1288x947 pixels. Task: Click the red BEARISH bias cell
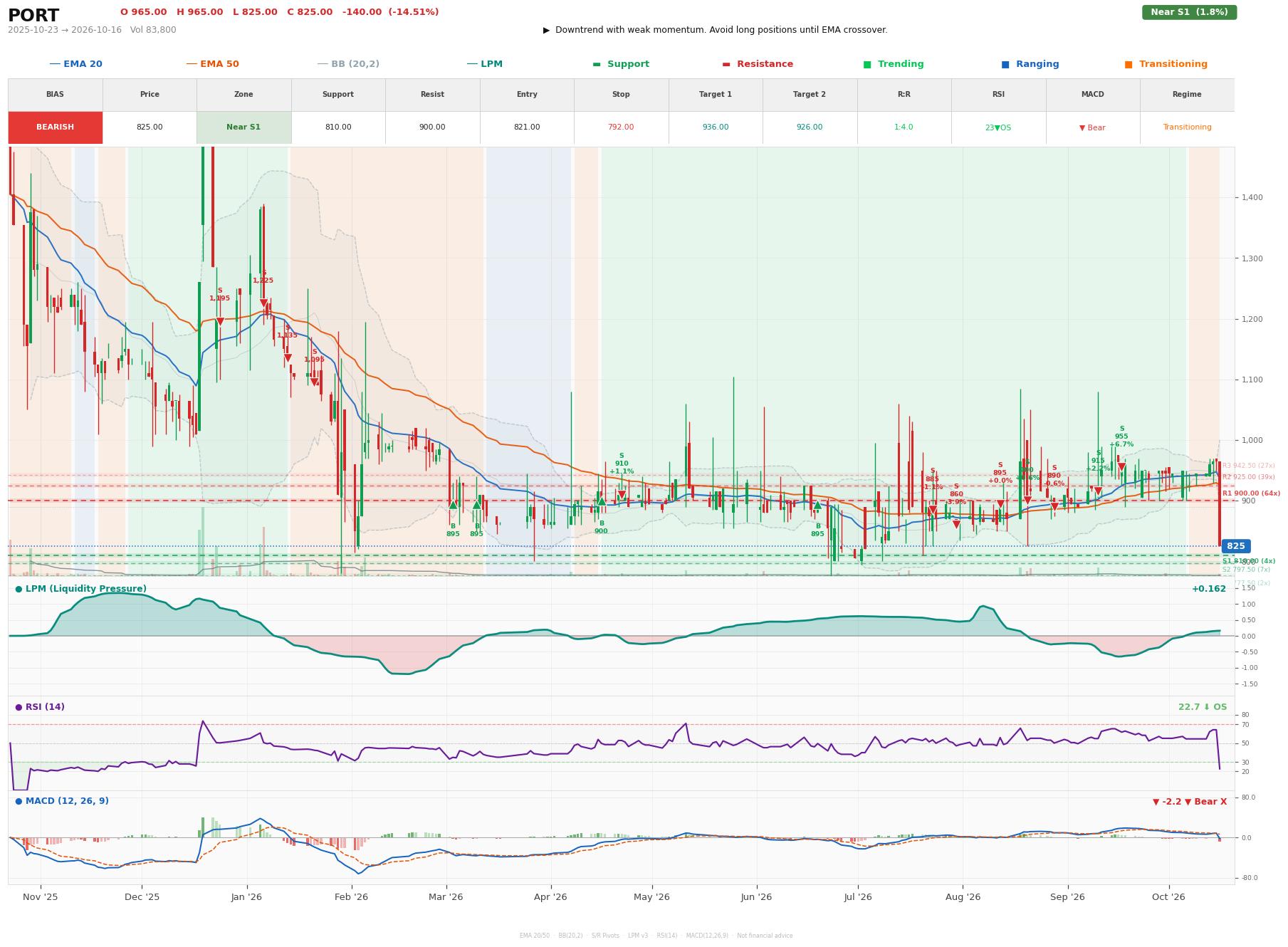pyautogui.click(x=56, y=127)
